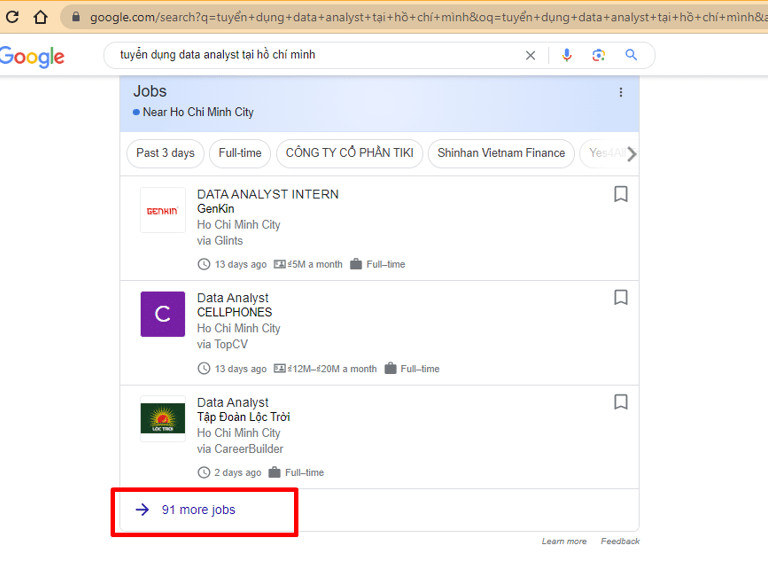Send Feedback on the jobs panel

(620, 541)
